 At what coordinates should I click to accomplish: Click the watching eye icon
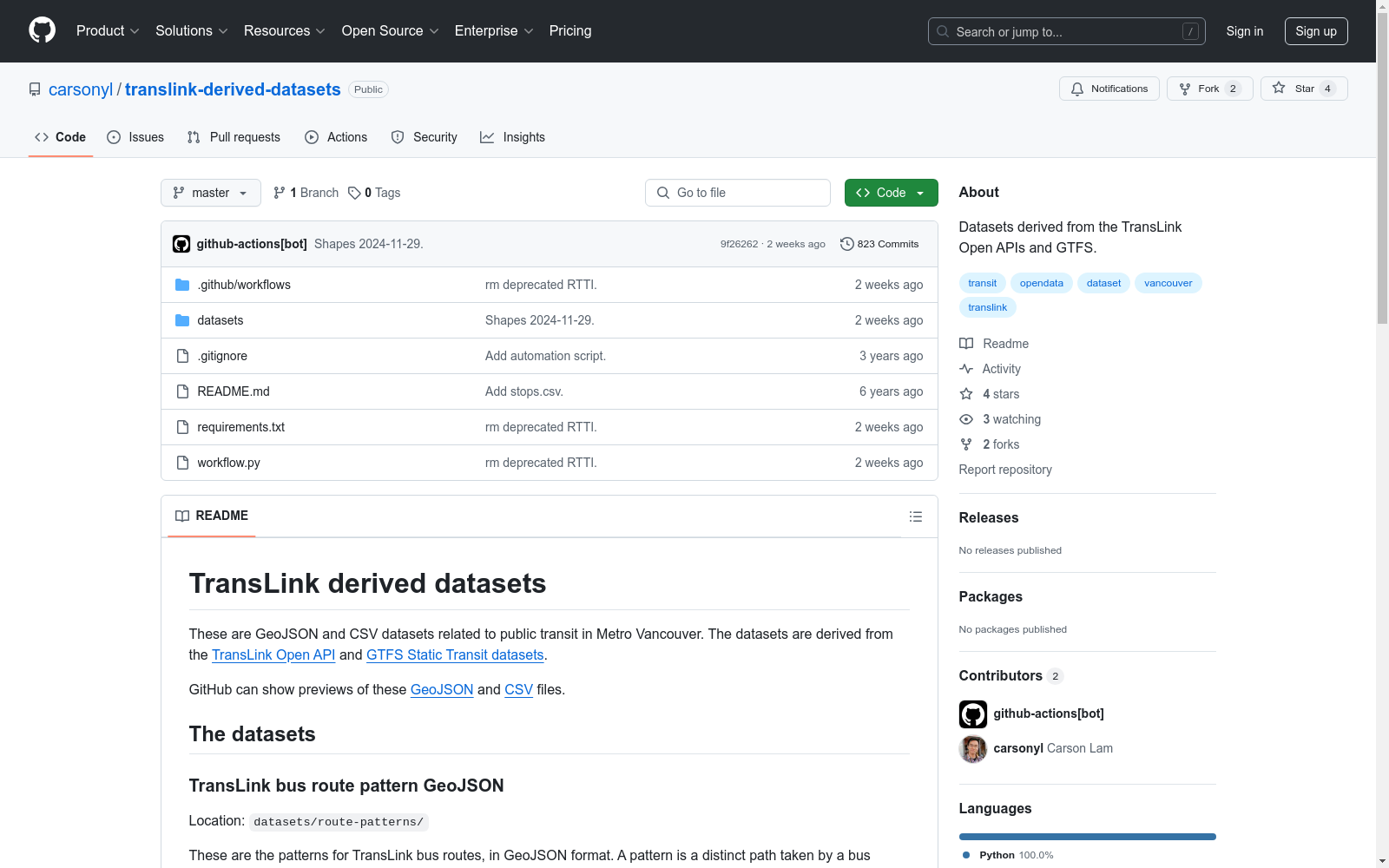click(966, 419)
